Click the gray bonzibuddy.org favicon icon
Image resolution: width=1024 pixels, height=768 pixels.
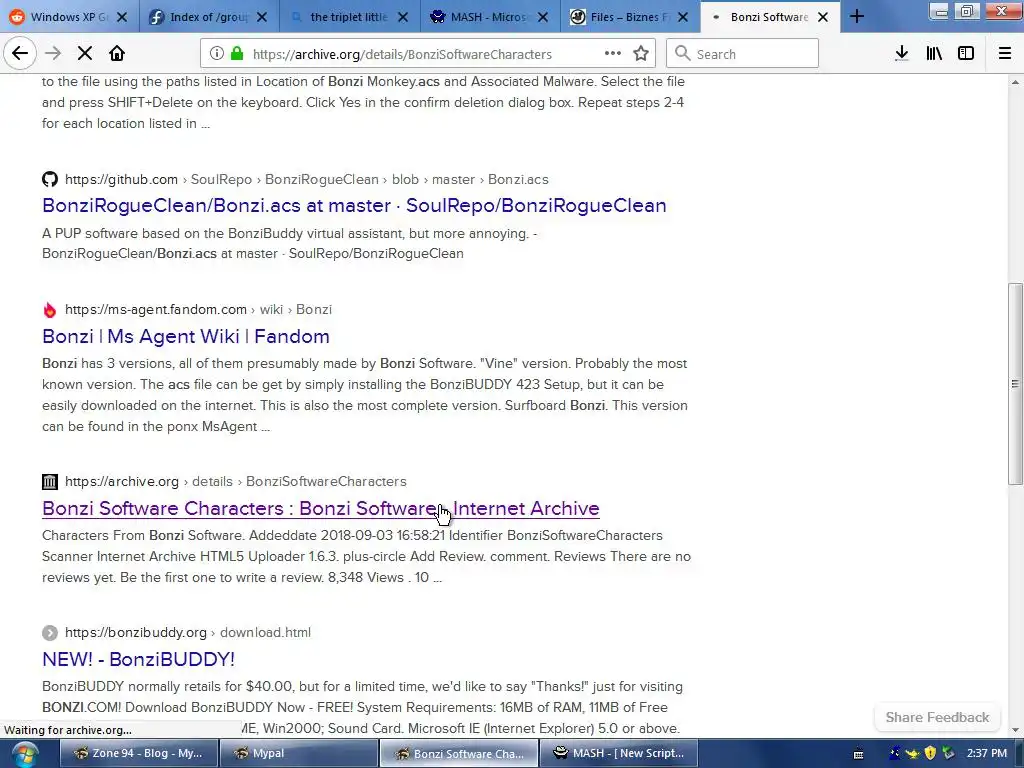tap(50, 633)
